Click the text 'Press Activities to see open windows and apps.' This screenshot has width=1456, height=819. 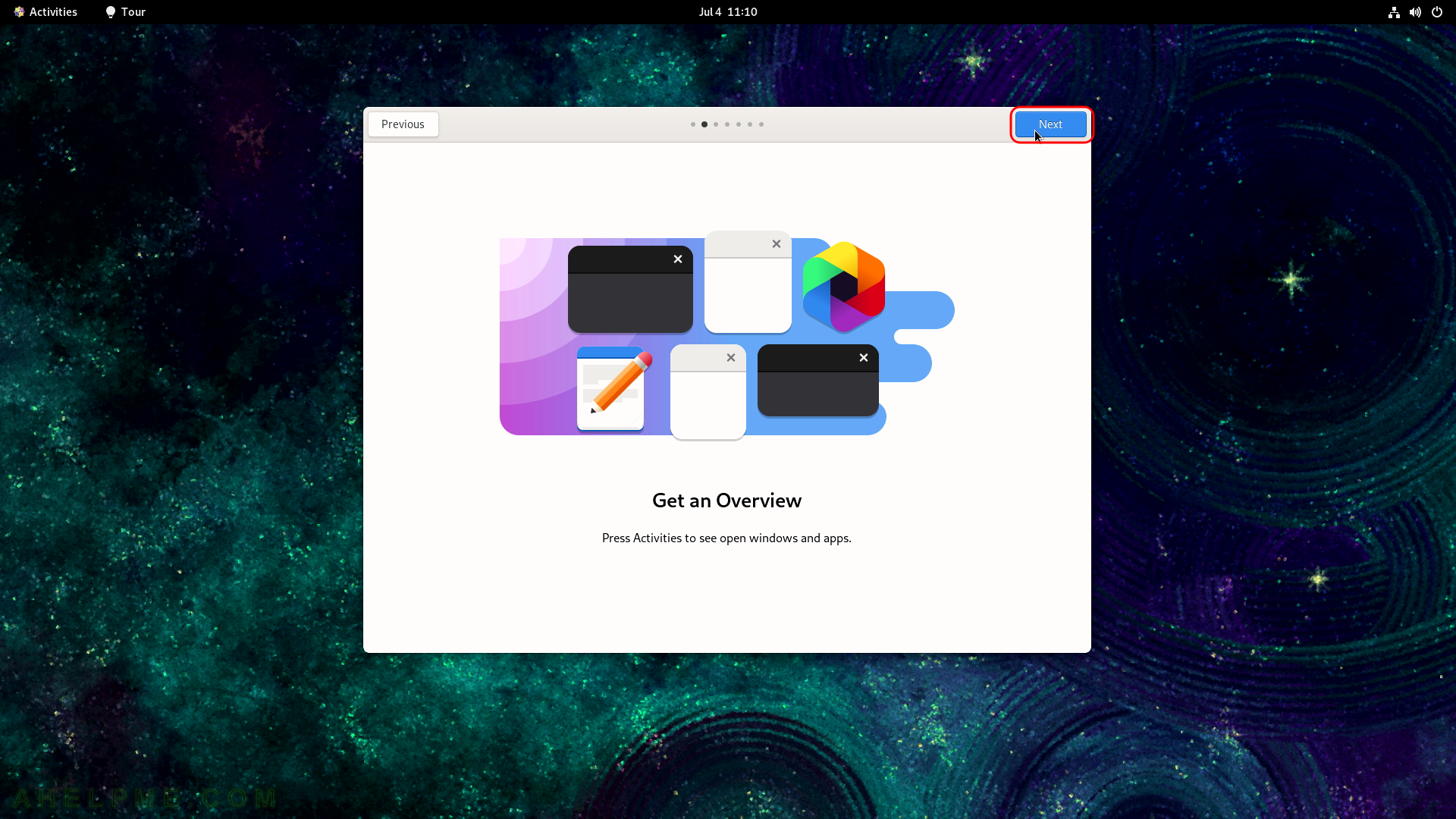coord(726,538)
